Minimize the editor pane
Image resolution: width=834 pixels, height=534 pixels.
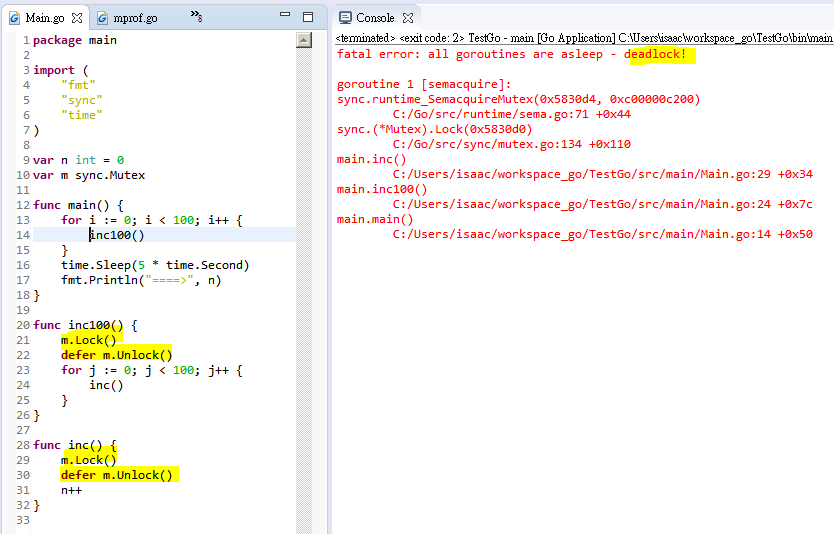click(285, 17)
